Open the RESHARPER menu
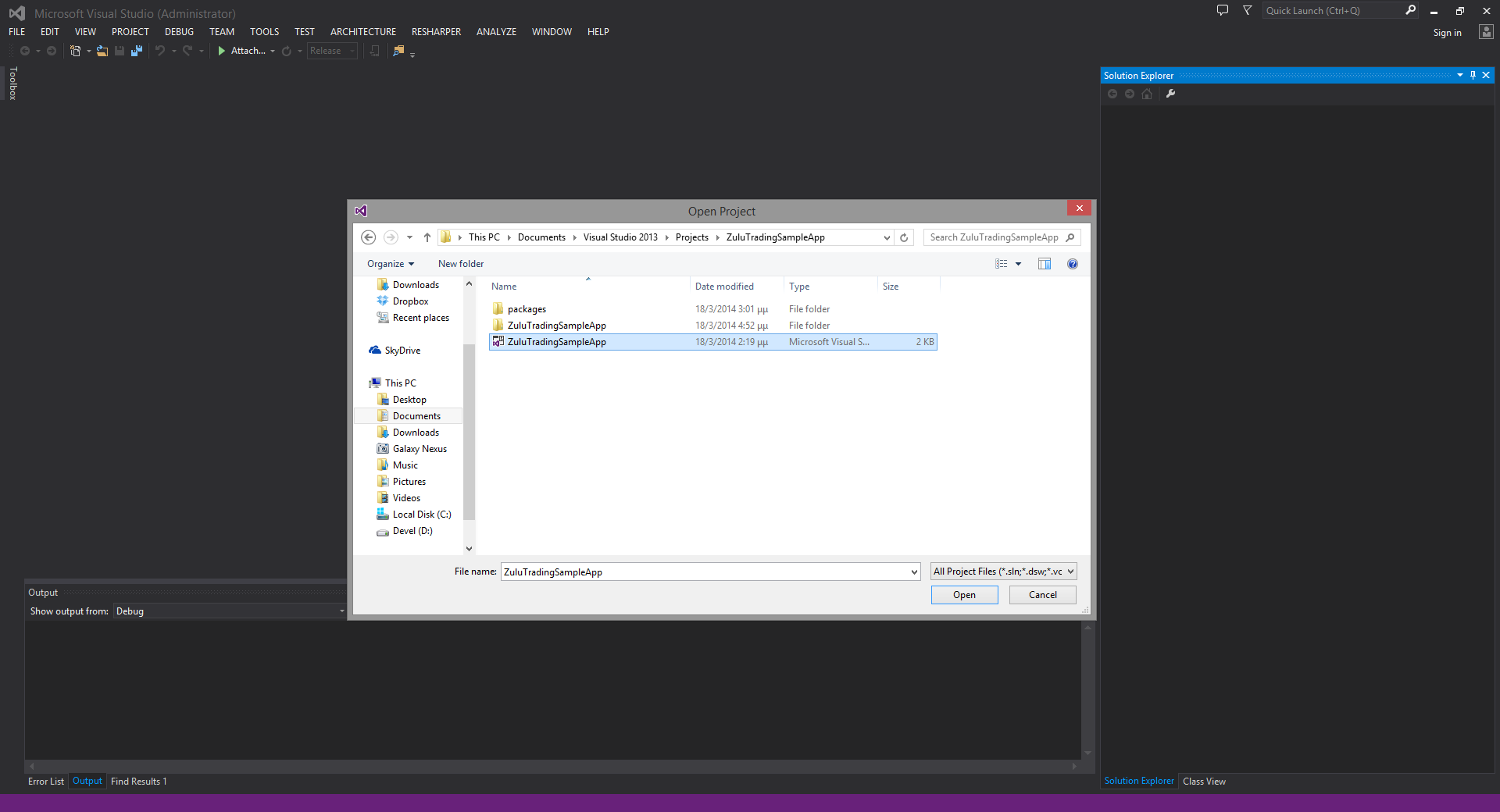 tap(436, 32)
